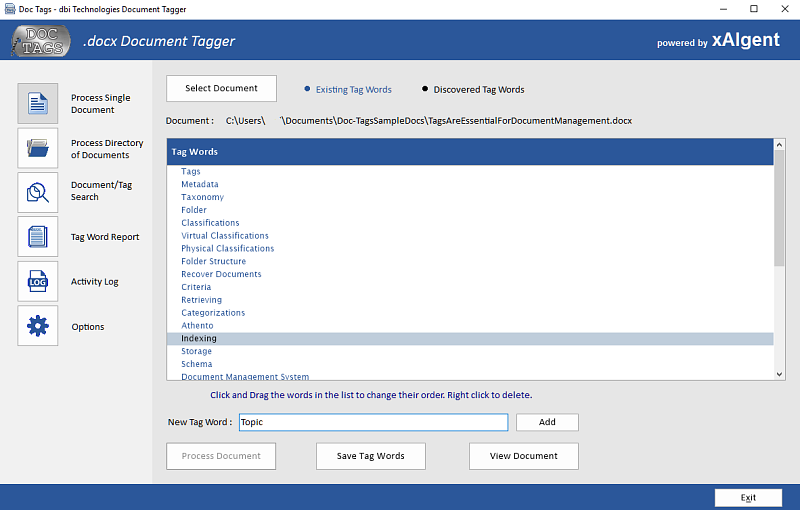This screenshot has width=800, height=510.
Task: Select the 'Athento' tag word
Action: coord(197,325)
